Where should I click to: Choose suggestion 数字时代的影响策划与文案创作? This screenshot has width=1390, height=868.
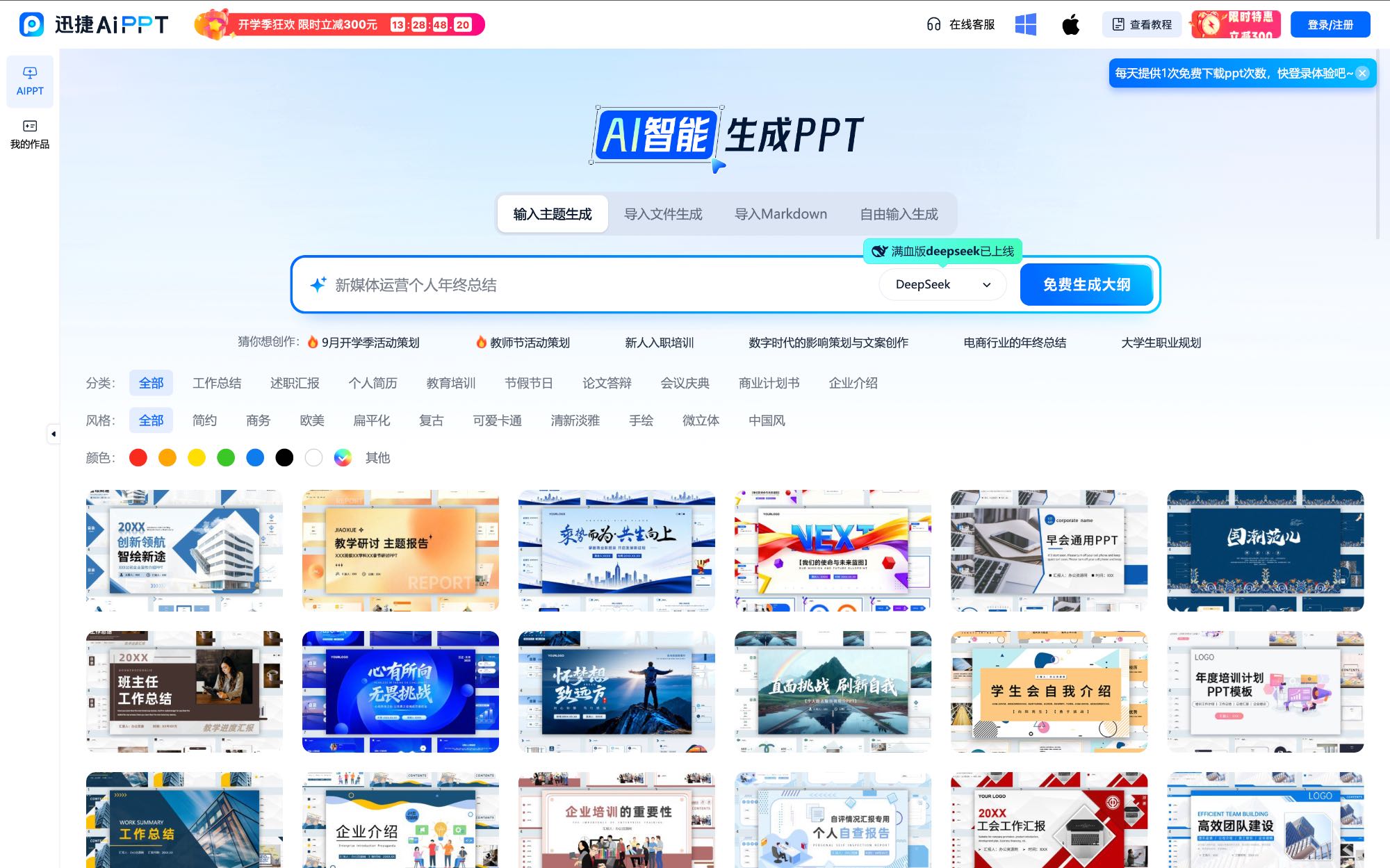point(828,343)
